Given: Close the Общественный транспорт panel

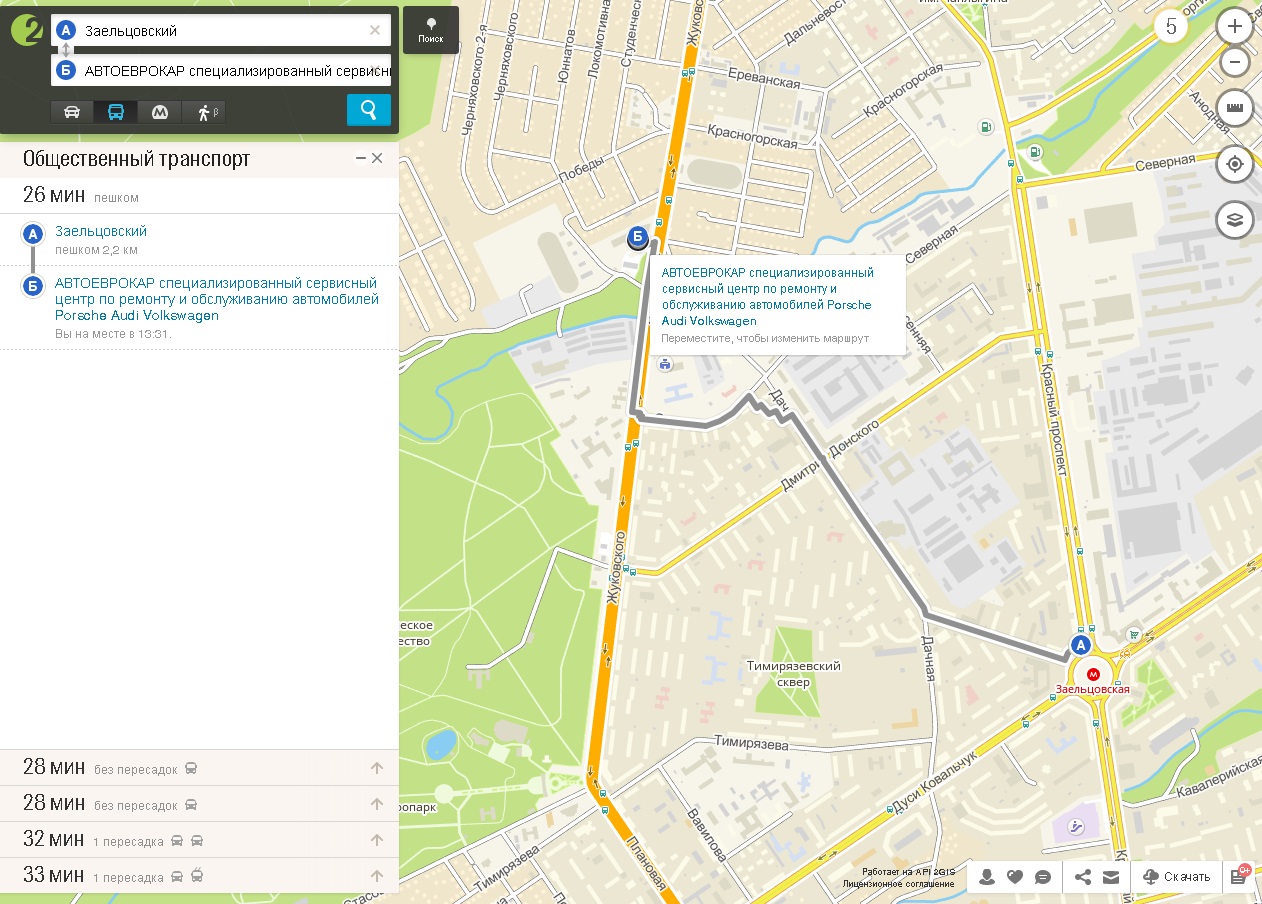Looking at the screenshot, I should [377, 158].
